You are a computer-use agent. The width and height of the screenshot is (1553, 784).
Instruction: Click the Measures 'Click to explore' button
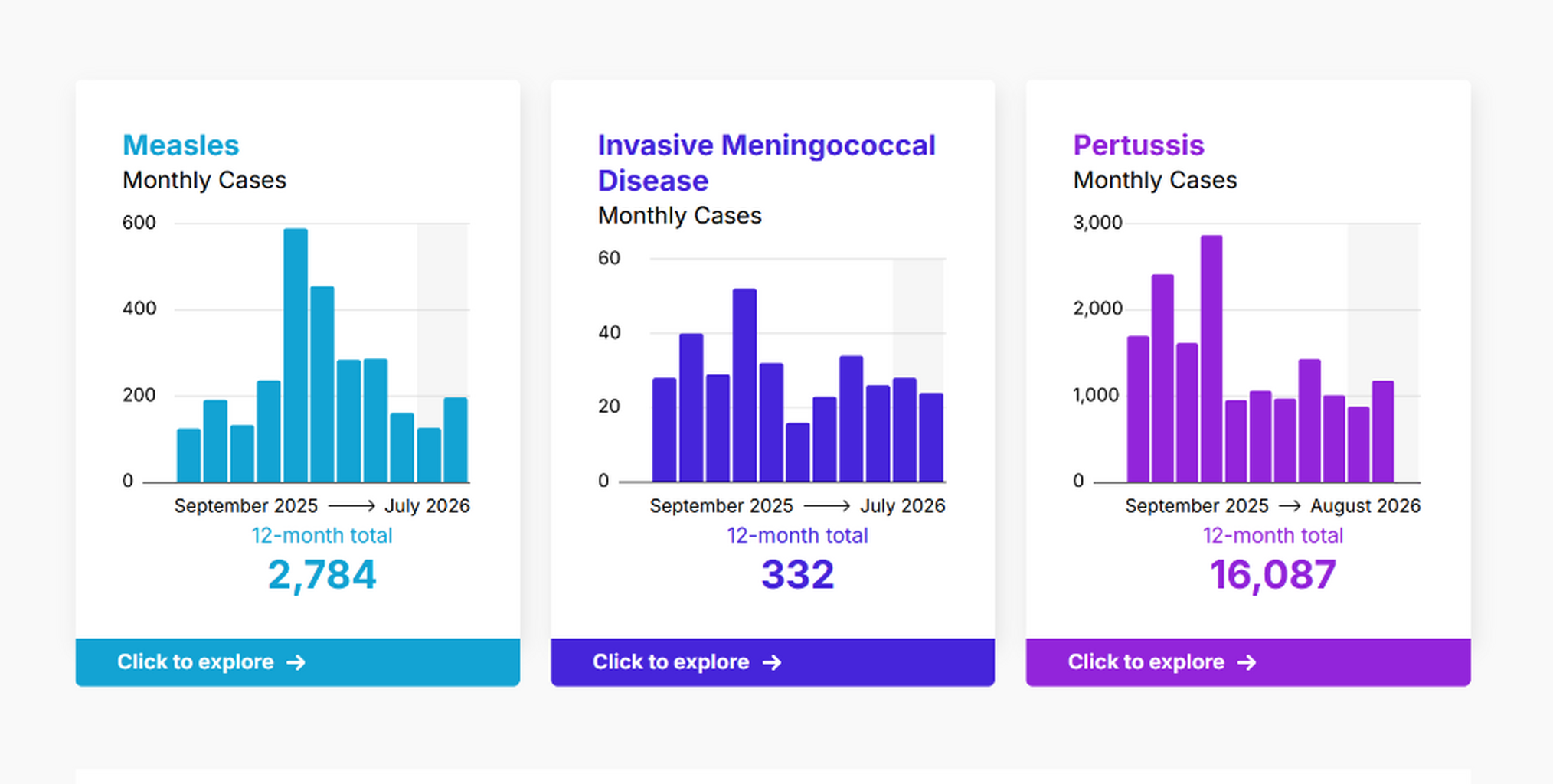pos(298,662)
